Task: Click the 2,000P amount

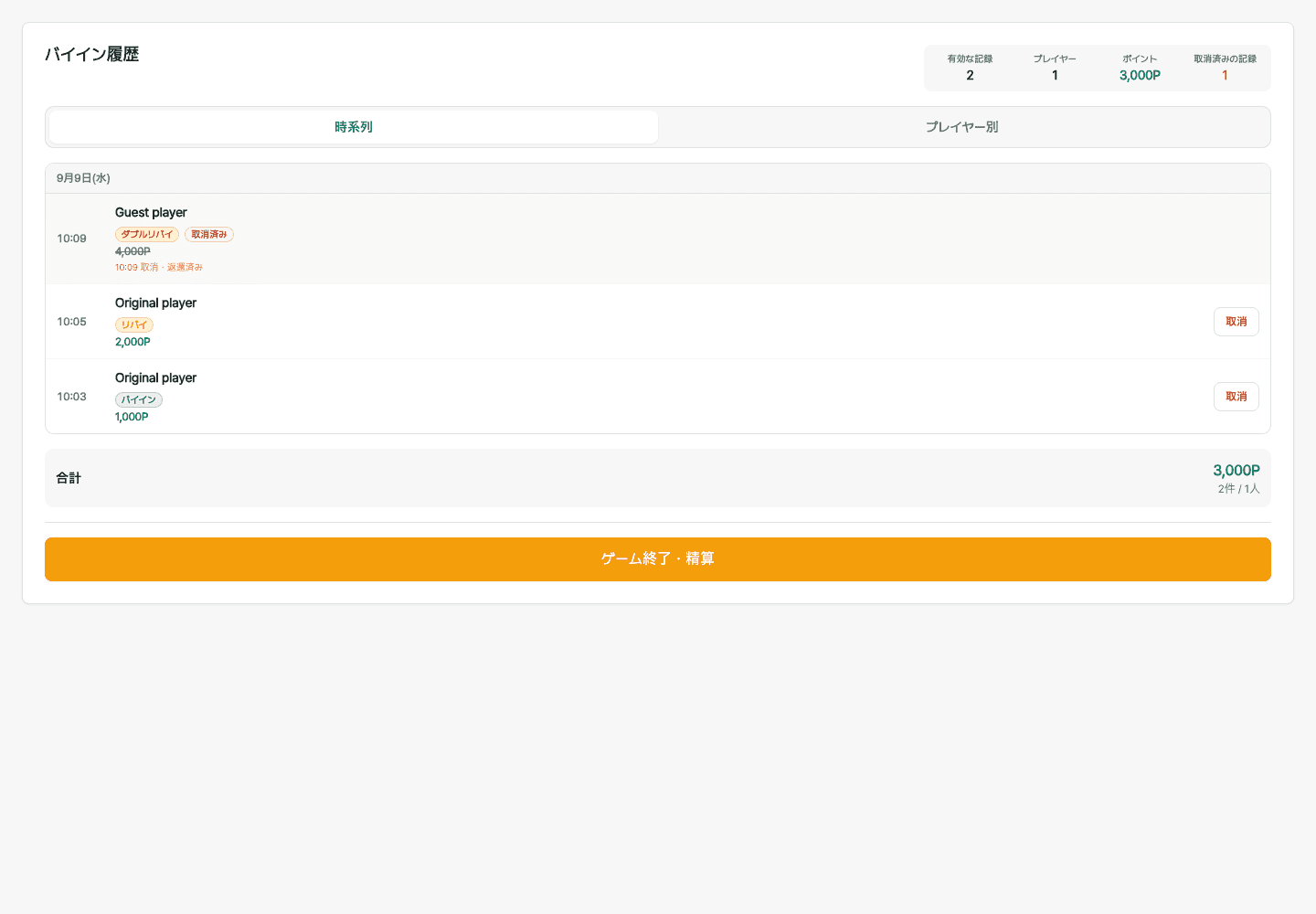Action: (133, 342)
